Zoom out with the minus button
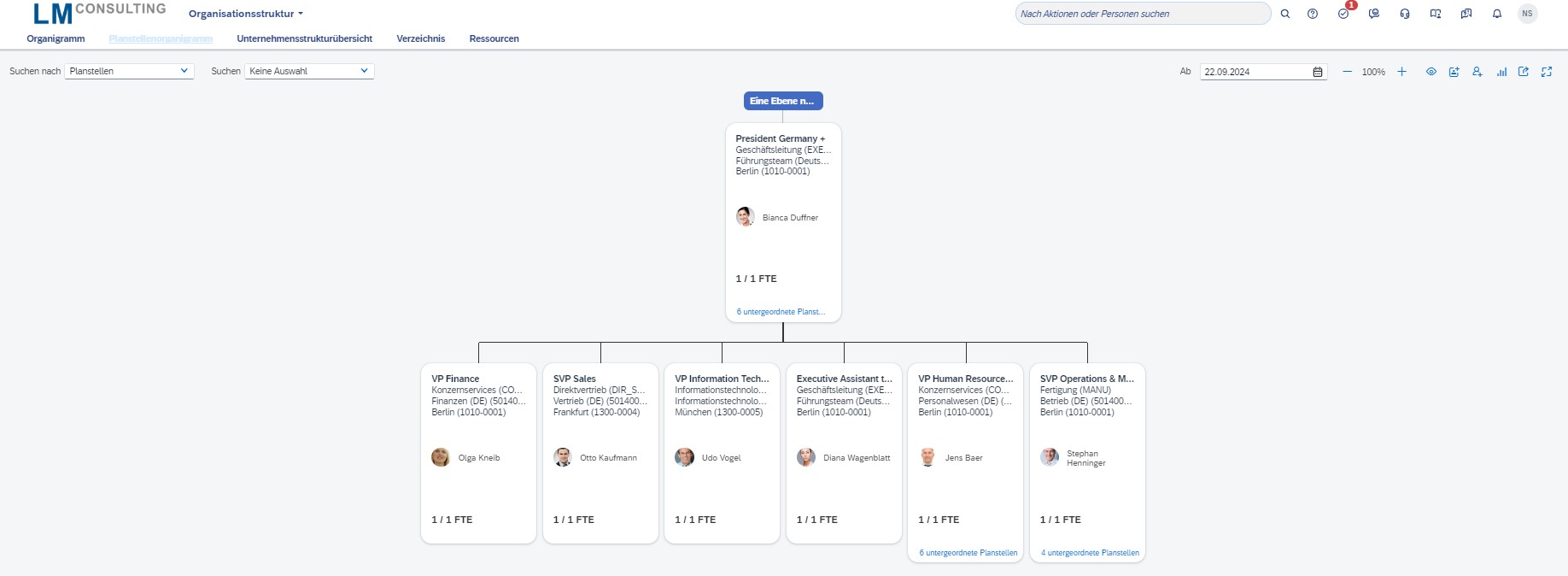 (x=1347, y=72)
